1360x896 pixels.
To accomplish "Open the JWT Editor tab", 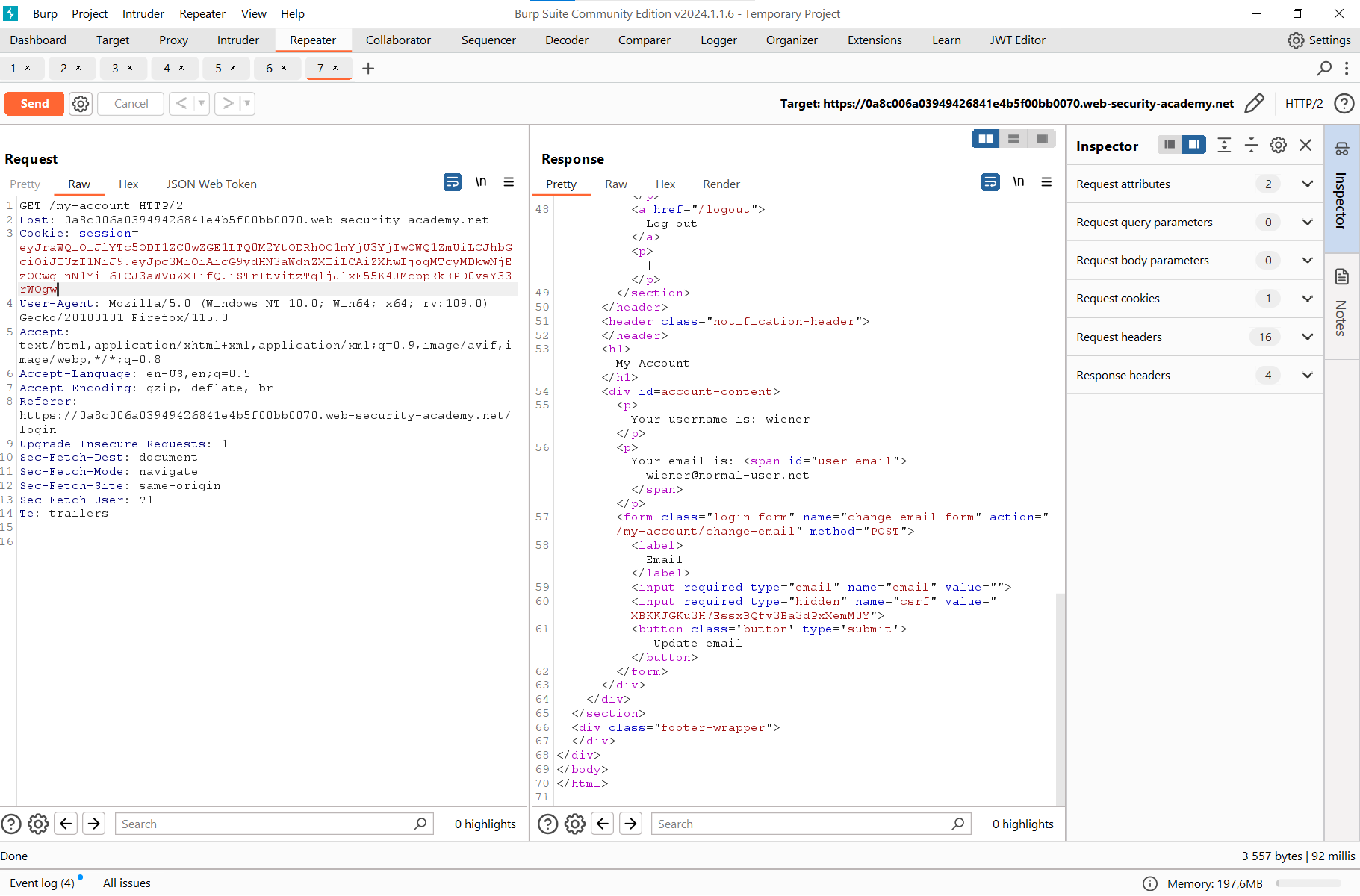I will coord(1017,40).
